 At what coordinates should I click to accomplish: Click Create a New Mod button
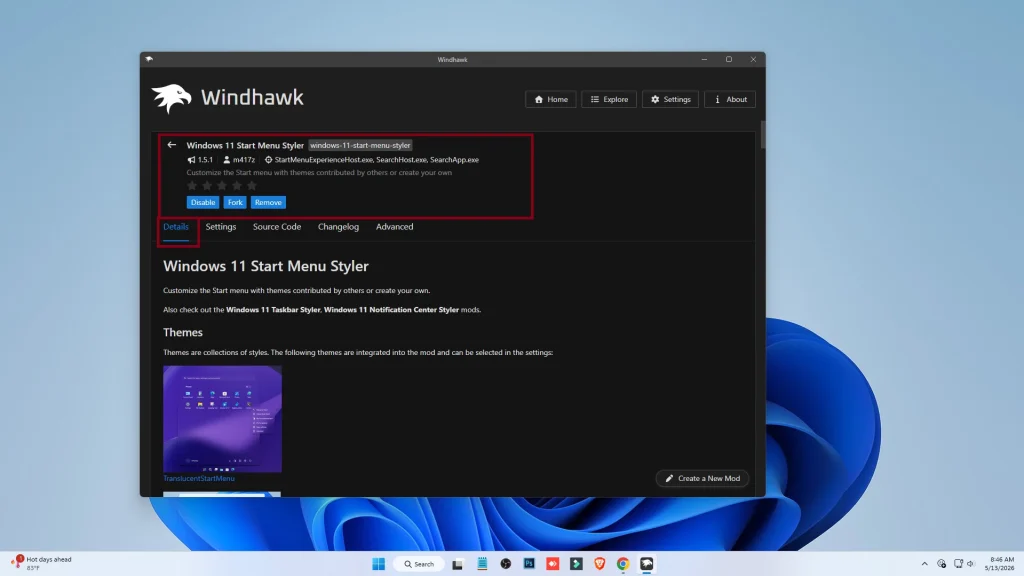[702, 479]
